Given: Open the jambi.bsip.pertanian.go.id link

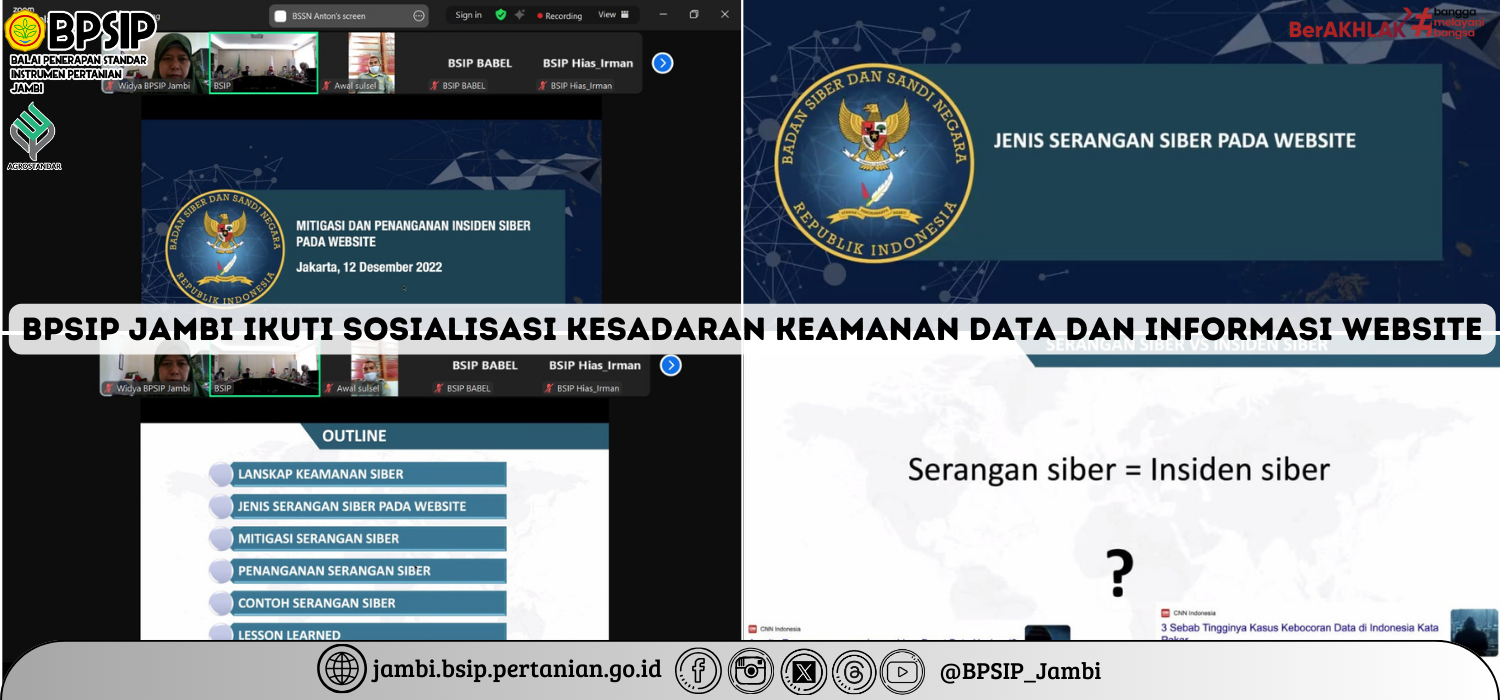Looking at the screenshot, I should click(x=516, y=670).
